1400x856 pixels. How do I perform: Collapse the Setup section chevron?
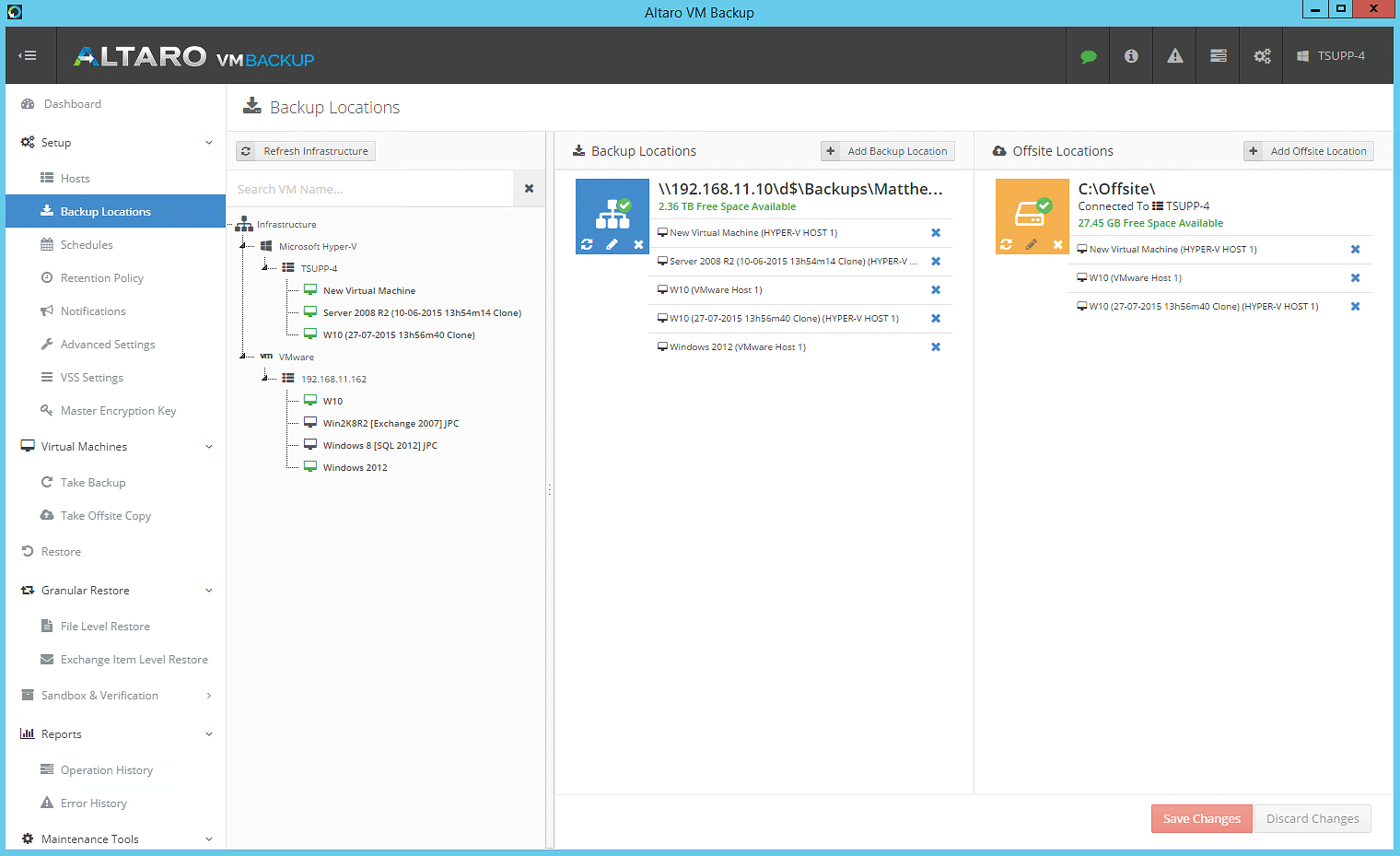[208, 142]
